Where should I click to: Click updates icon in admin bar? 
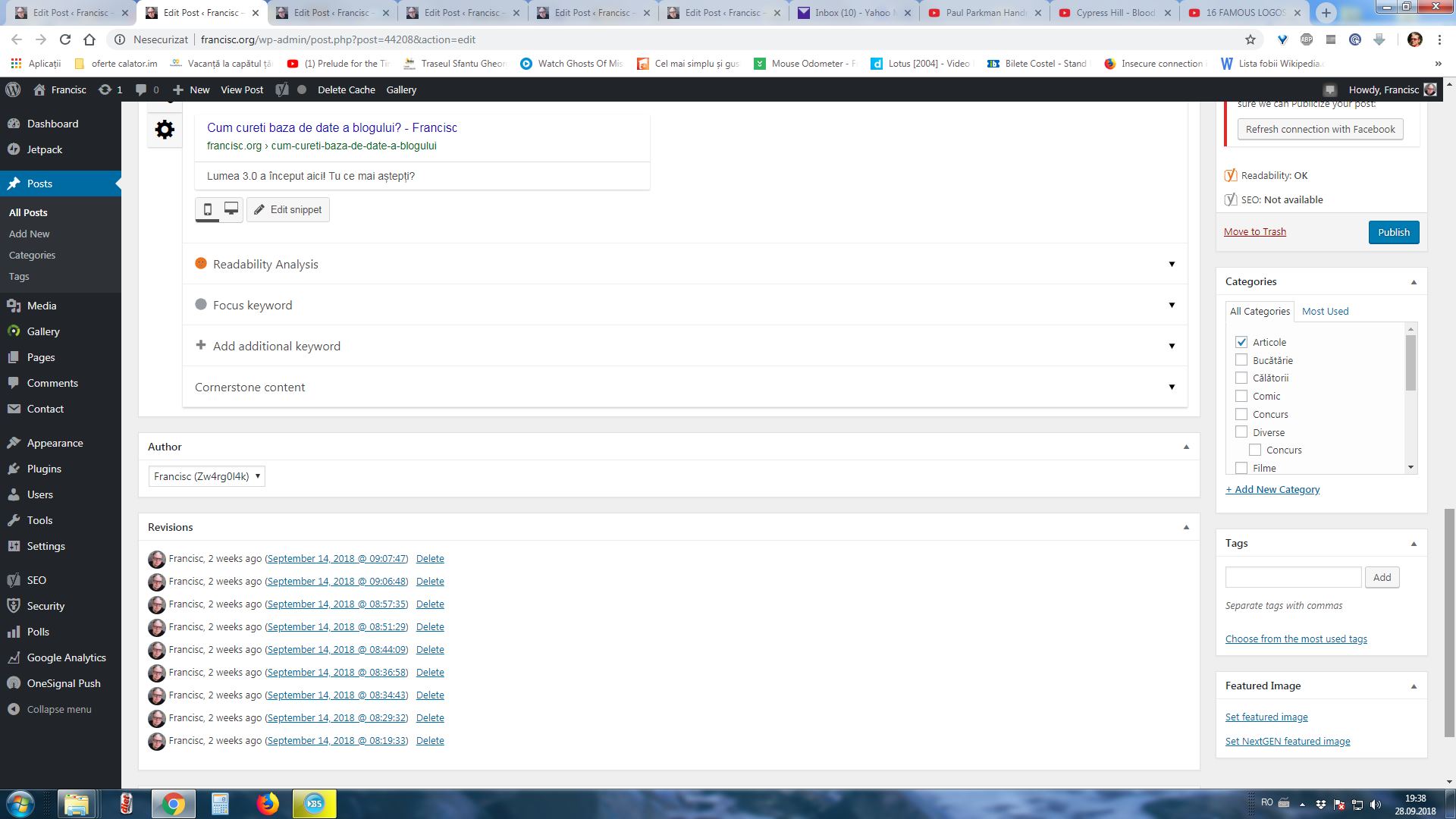[105, 89]
